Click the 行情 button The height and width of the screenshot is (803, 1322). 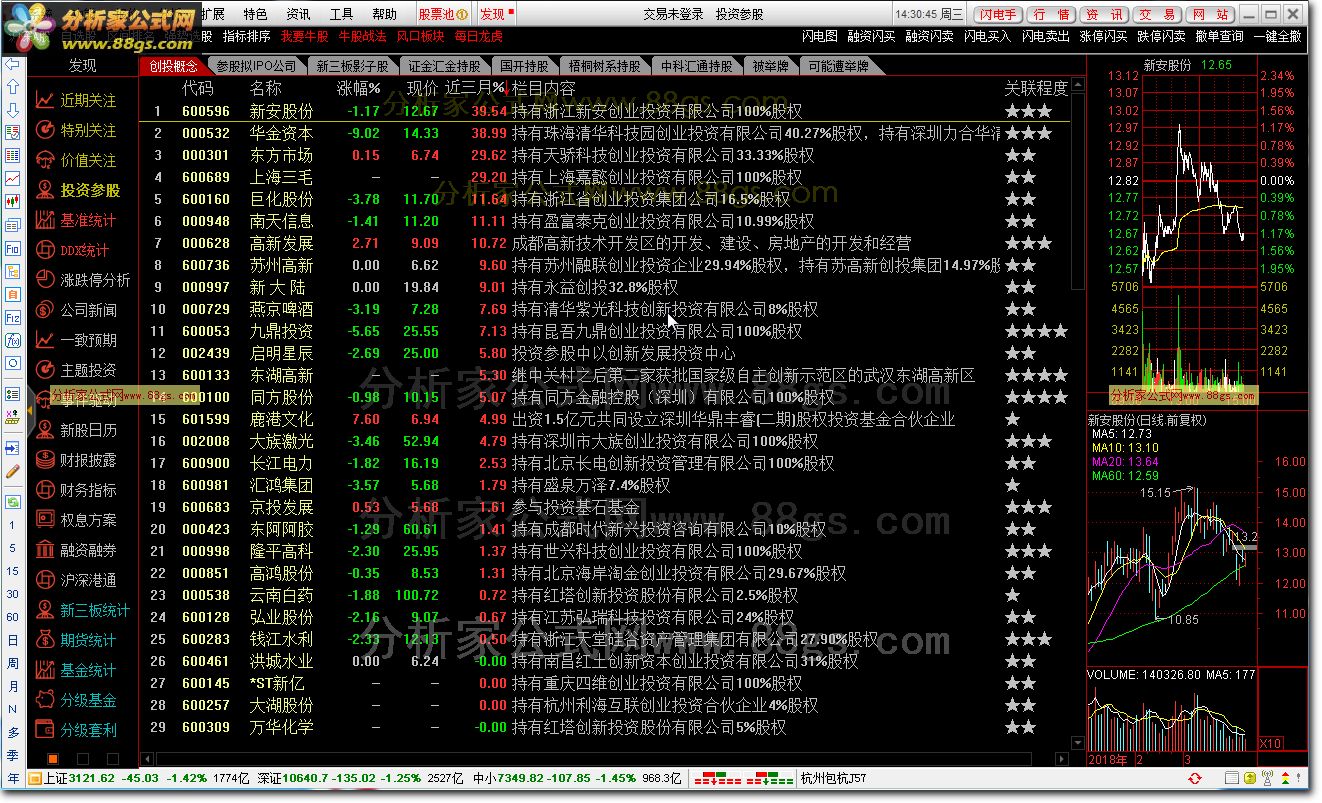[x=1052, y=14]
